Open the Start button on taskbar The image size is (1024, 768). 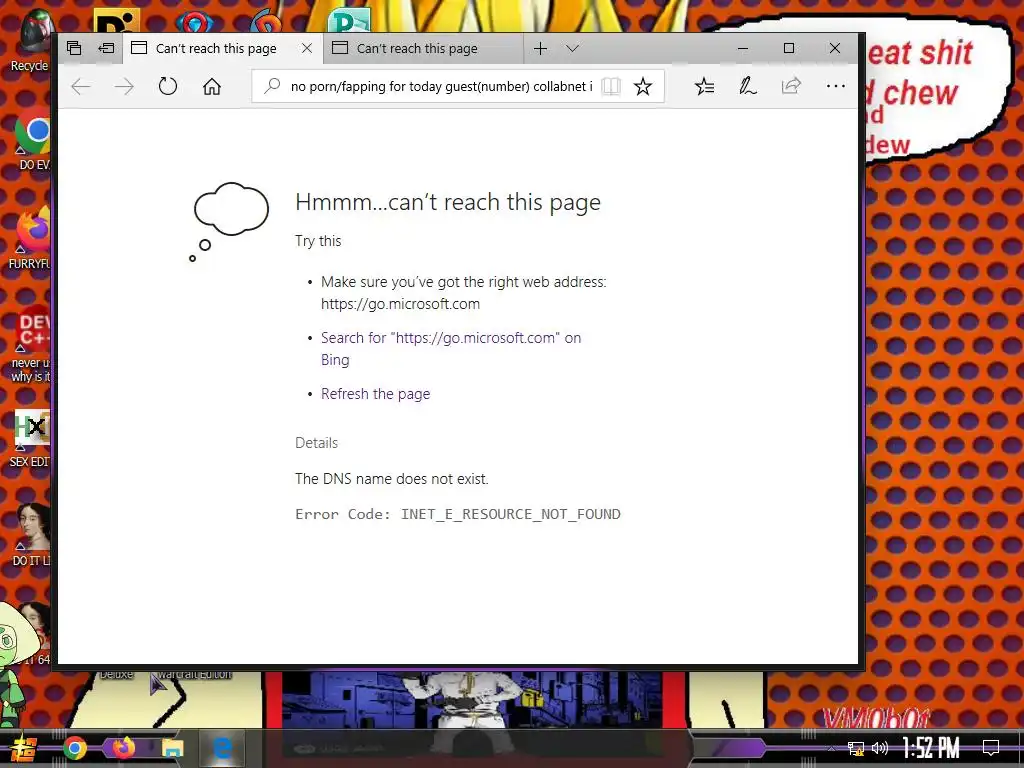click(24, 748)
